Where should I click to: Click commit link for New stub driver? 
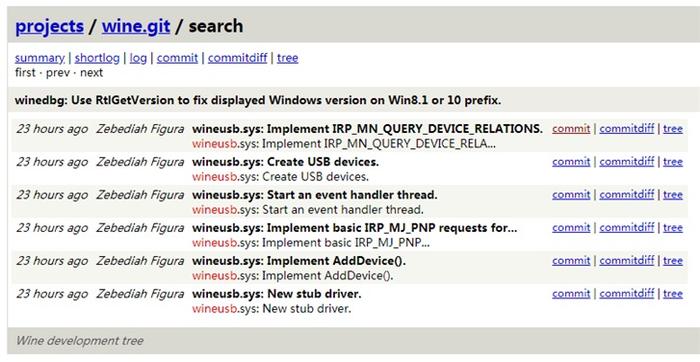point(571,294)
